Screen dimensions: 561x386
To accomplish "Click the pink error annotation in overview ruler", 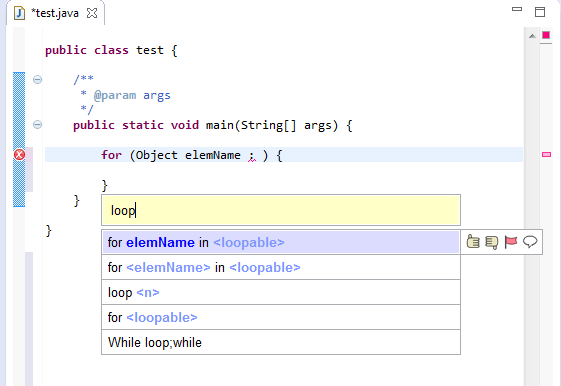I will click(x=546, y=155).
